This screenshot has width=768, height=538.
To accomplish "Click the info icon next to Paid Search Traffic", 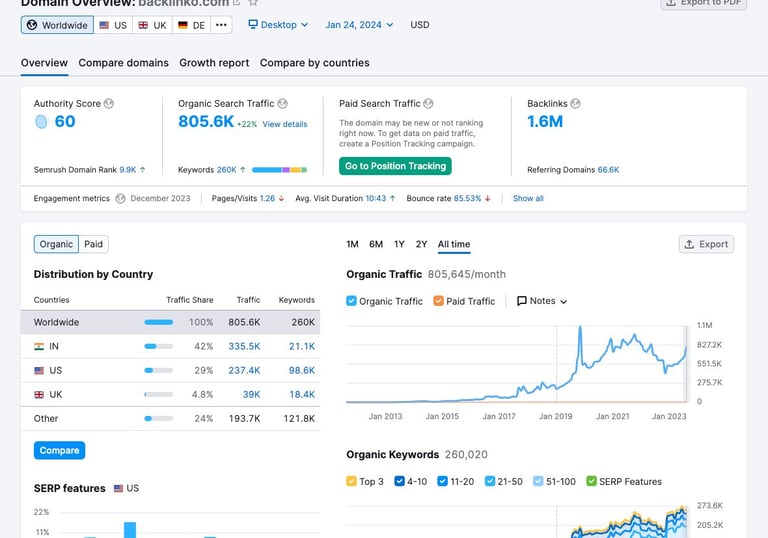I will click(428, 103).
